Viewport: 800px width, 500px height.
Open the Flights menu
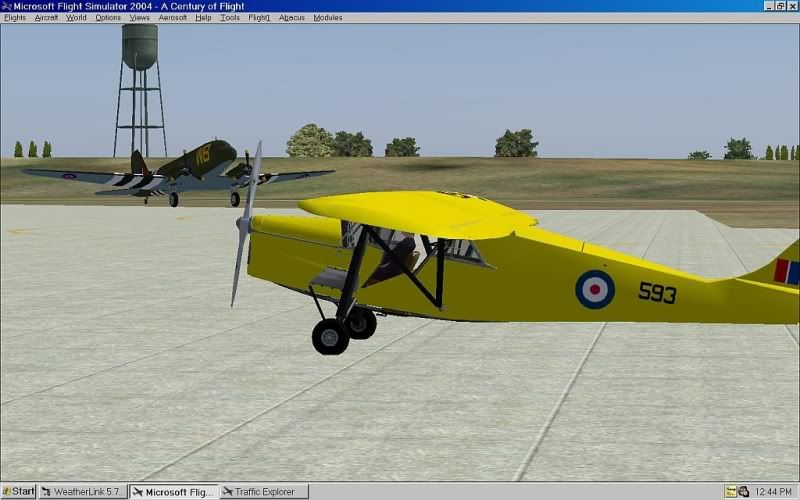[15, 18]
